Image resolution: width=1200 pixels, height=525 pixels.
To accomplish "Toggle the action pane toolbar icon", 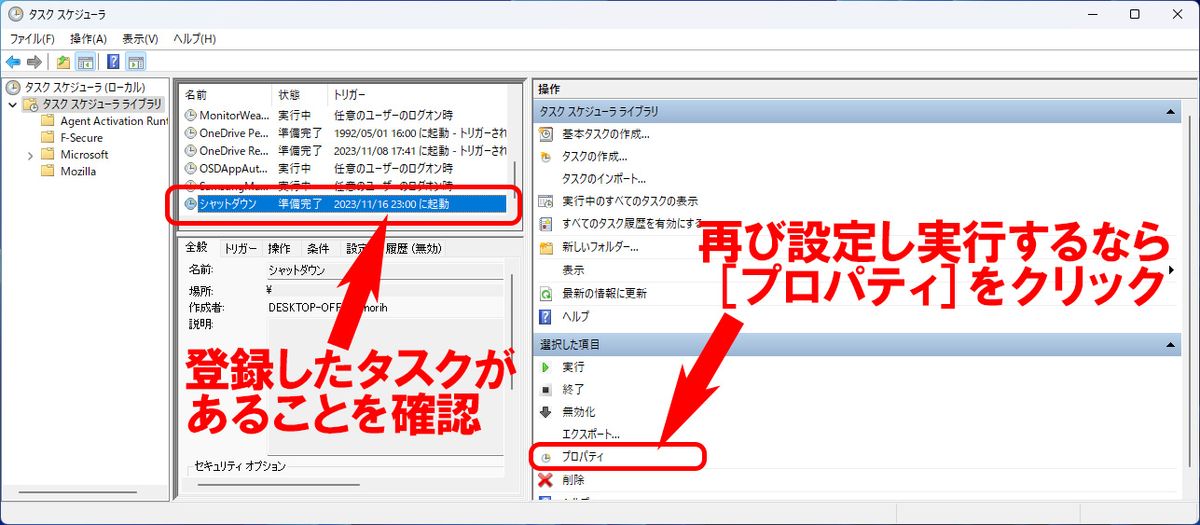I will pos(136,62).
